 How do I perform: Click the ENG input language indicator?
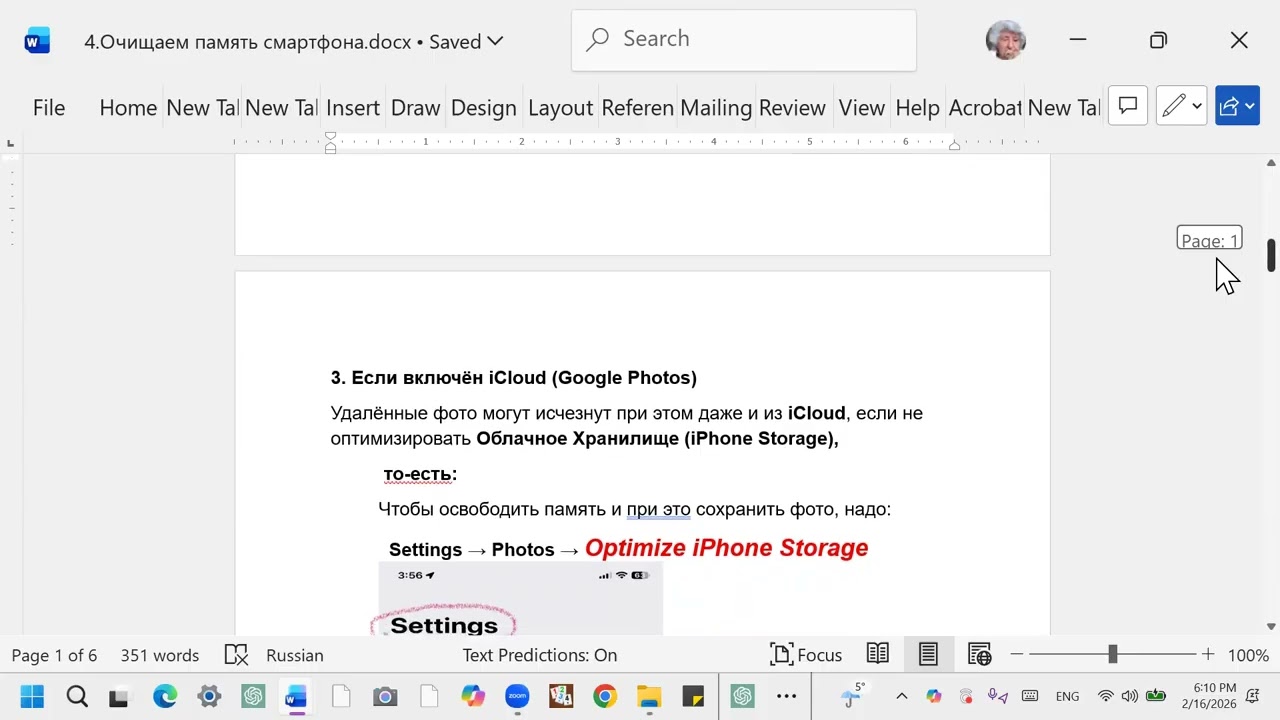coord(1067,697)
